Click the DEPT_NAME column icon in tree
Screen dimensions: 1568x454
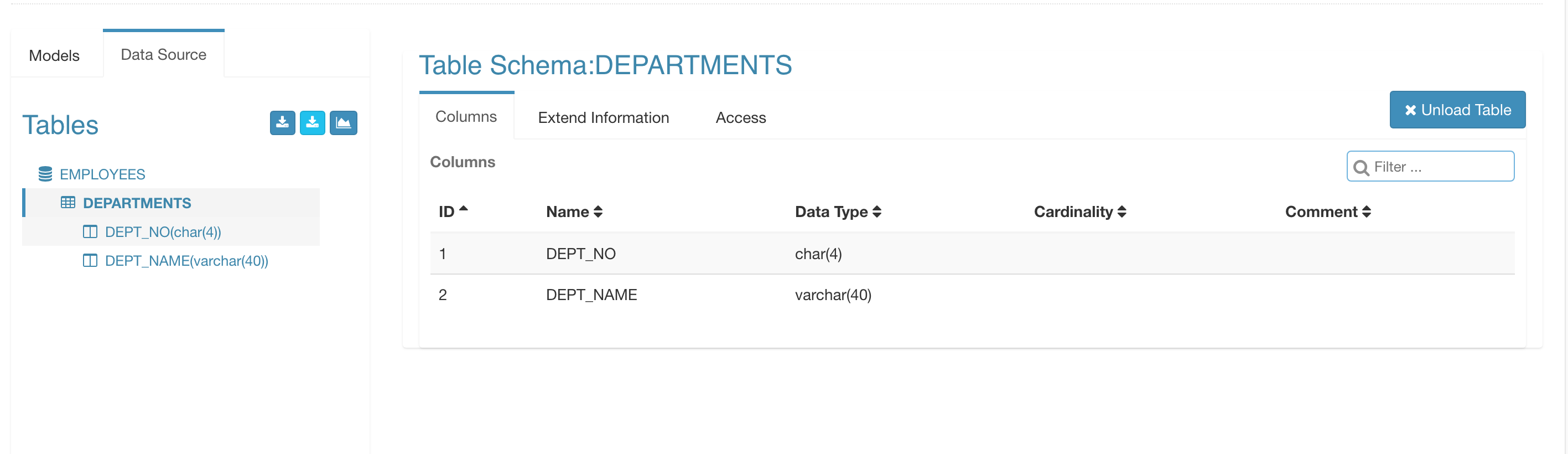click(x=90, y=261)
